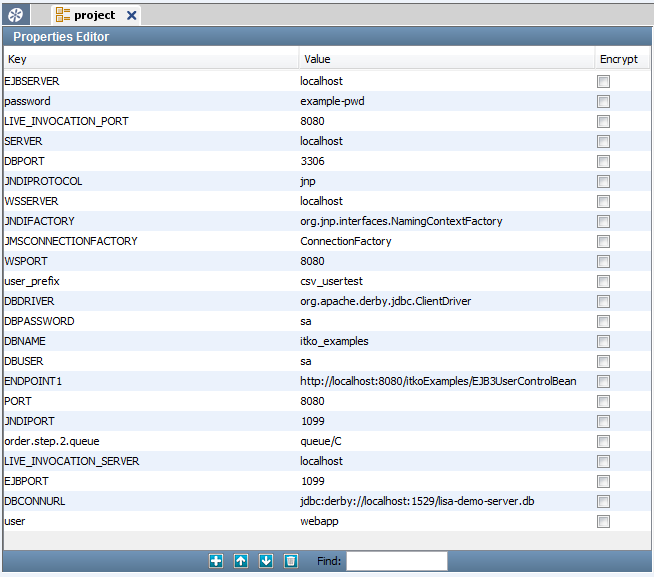Select the EJBPORT key cell
Viewport: 654px width, 577px height.
click(x=151, y=481)
